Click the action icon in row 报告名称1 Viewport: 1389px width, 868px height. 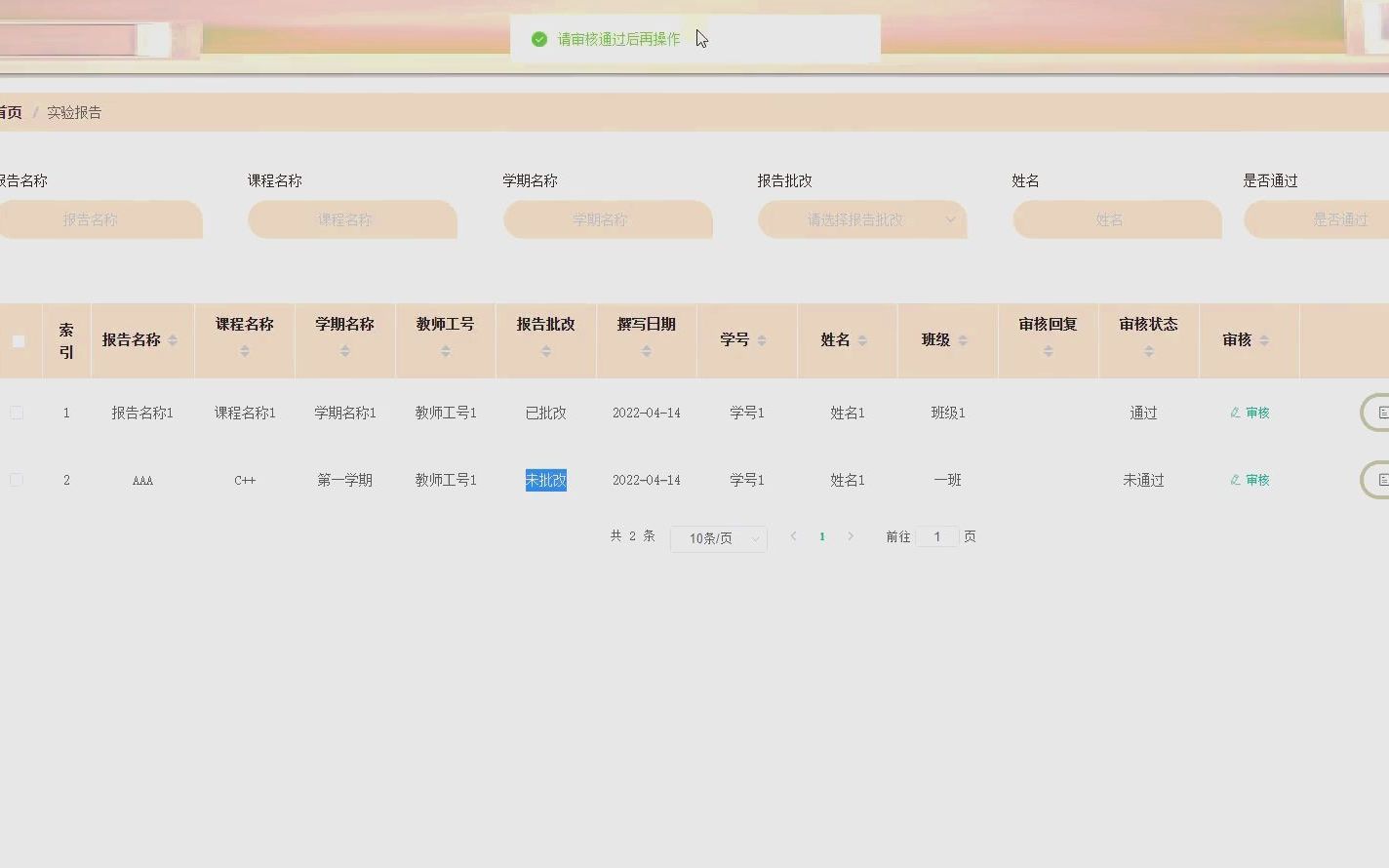coord(1376,413)
